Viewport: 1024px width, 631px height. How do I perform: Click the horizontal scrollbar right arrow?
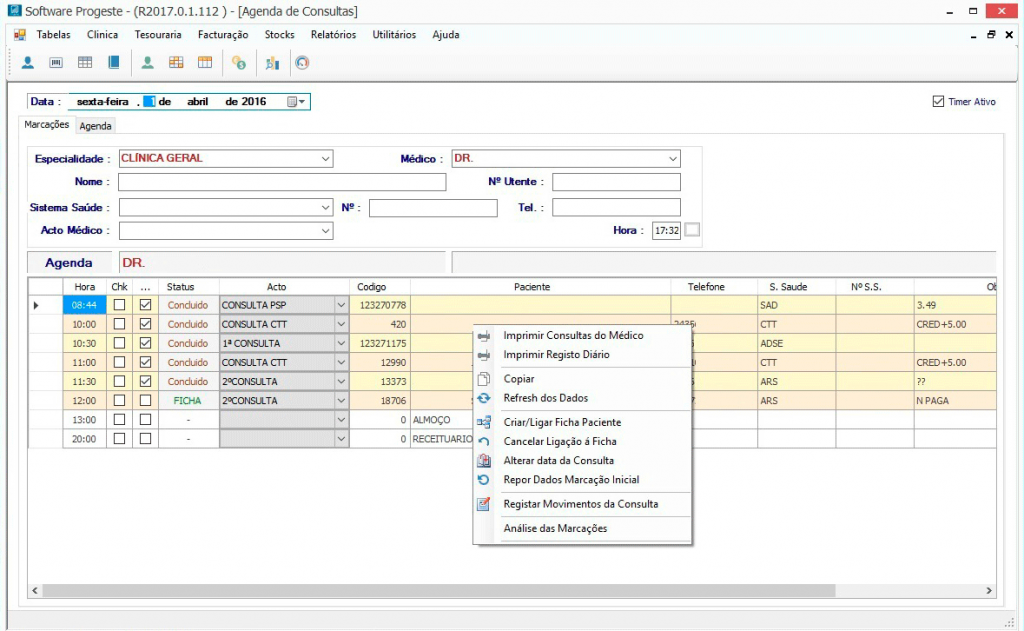[x=989, y=591]
